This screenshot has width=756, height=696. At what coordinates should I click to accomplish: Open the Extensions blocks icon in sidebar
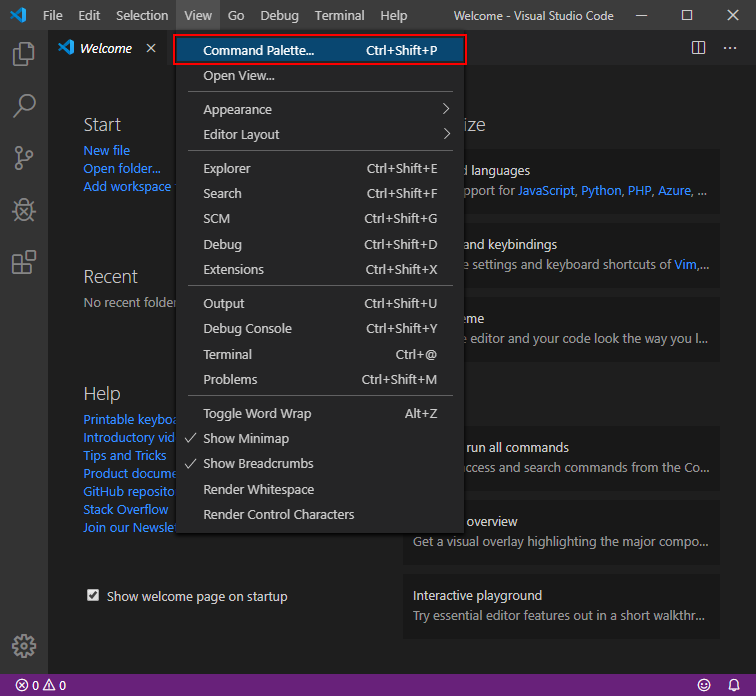pyautogui.click(x=24, y=262)
